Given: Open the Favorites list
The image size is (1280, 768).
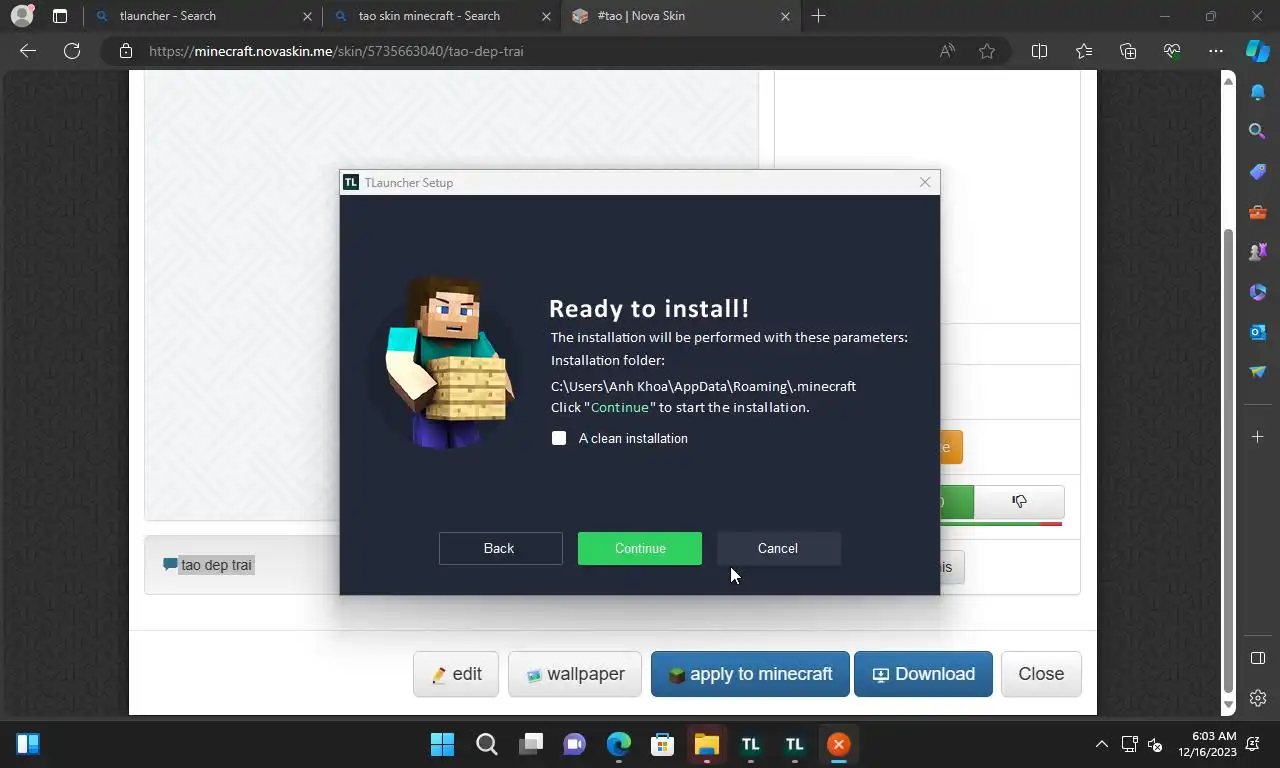Looking at the screenshot, I should point(1084,51).
